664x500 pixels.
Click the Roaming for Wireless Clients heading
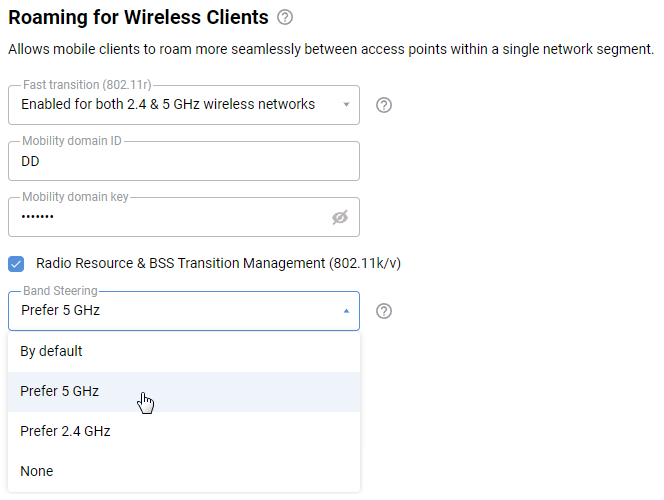coord(138,17)
